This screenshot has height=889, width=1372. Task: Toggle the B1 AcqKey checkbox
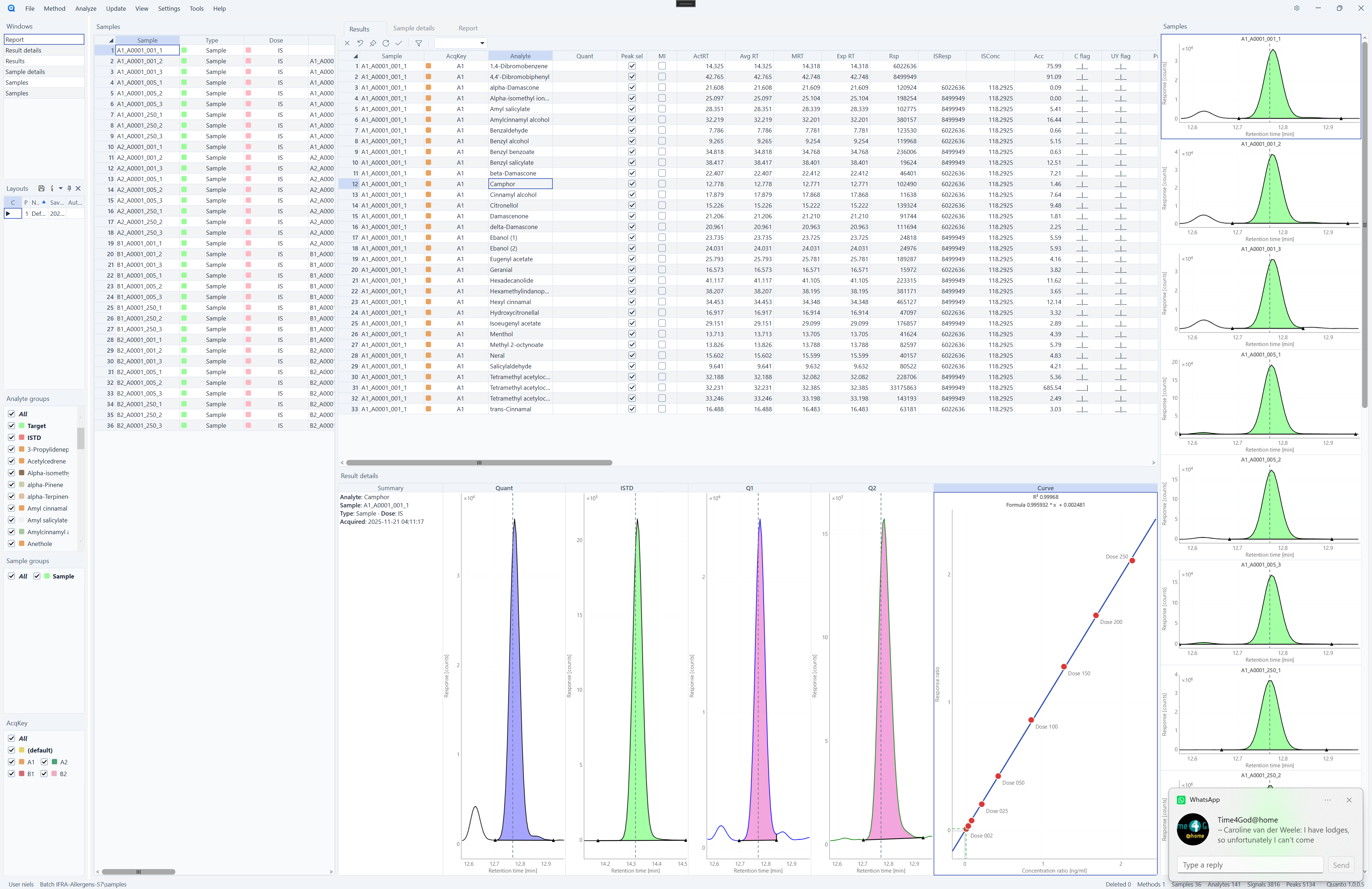point(11,774)
